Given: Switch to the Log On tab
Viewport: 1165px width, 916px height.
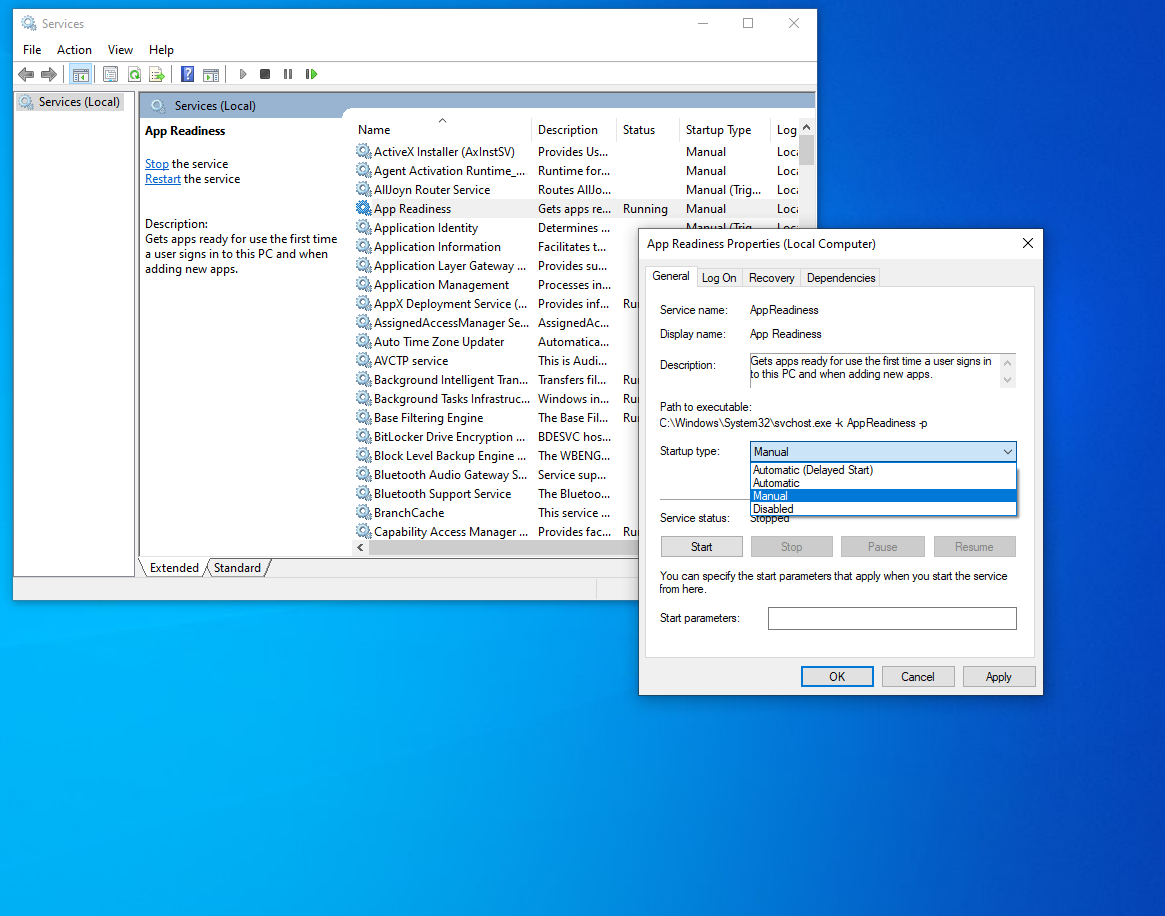Looking at the screenshot, I should pyautogui.click(x=719, y=278).
